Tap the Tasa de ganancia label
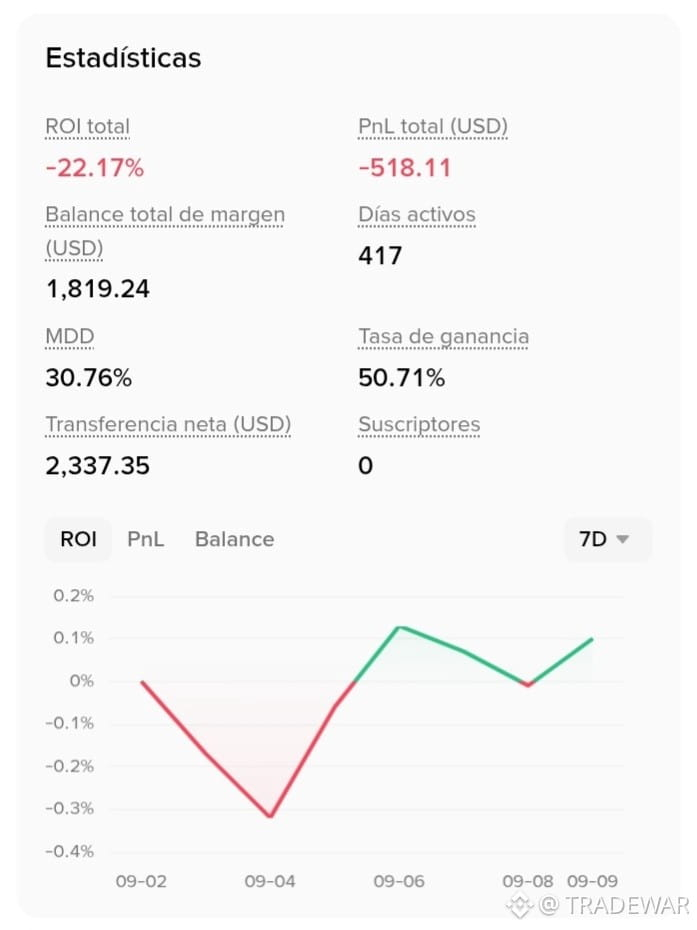This screenshot has height=930, width=697. pyautogui.click(x=443, y=336)
